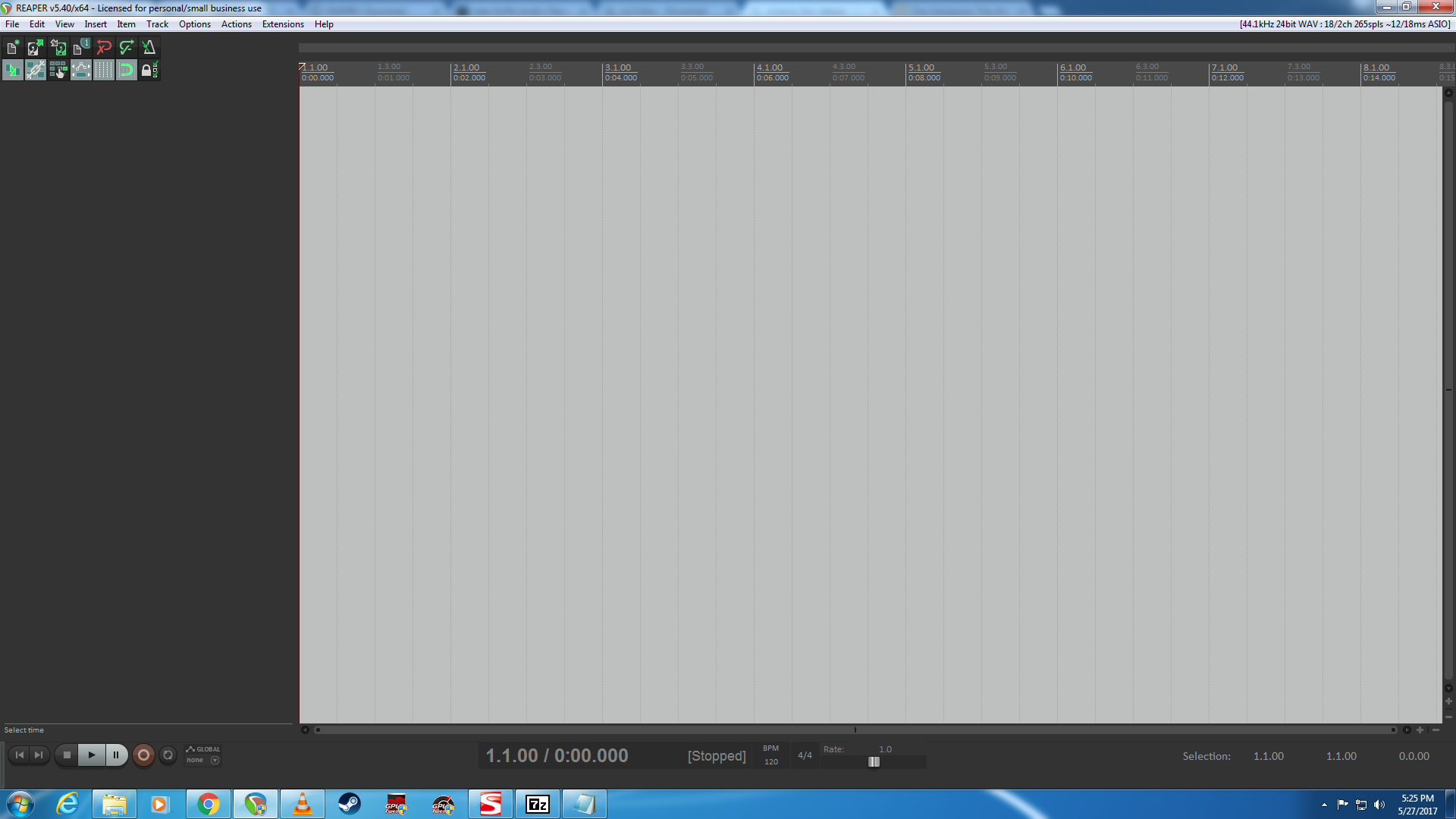Toggle the metronome icon
Image resolution: width=1456 pixels, height=819 pixels.
tap(149, 48)
